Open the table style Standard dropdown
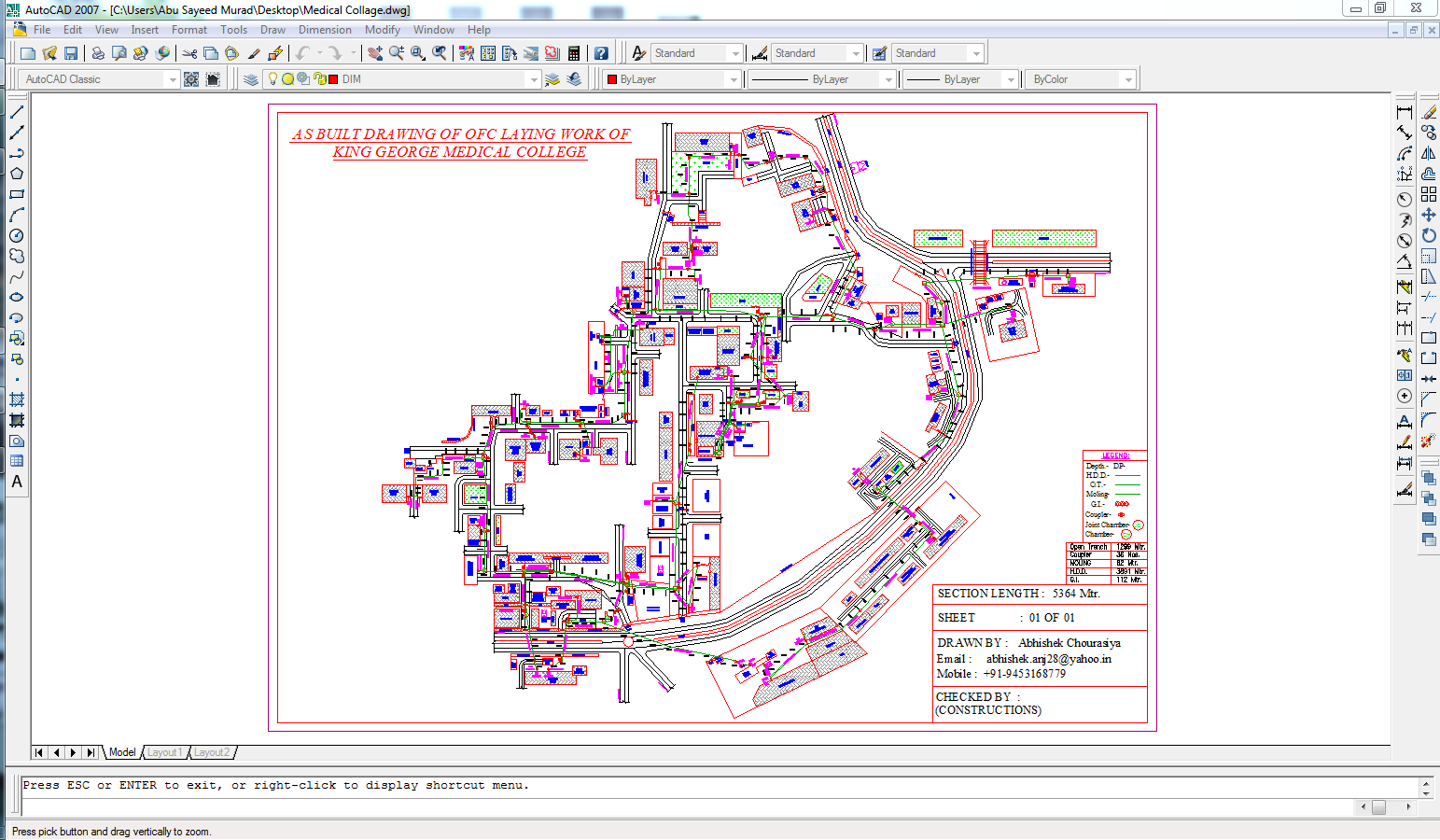1440x840 pixels. pyautogui.click(x=976, y=53)
